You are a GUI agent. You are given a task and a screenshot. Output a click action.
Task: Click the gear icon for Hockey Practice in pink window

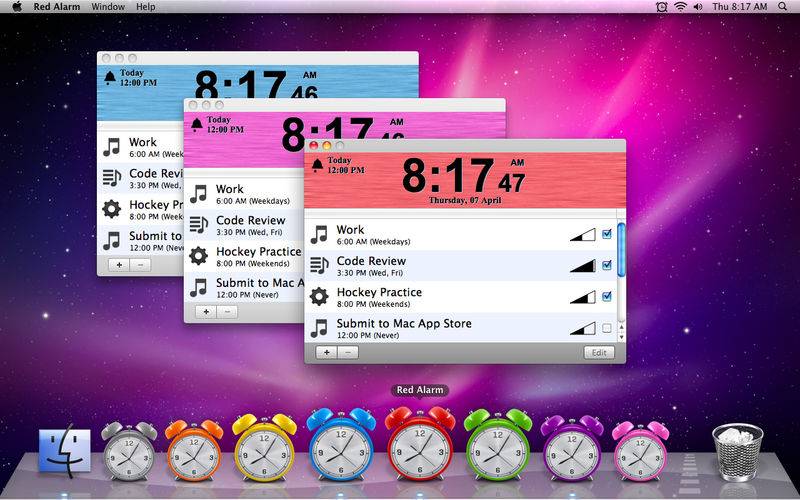click(198, 256)
